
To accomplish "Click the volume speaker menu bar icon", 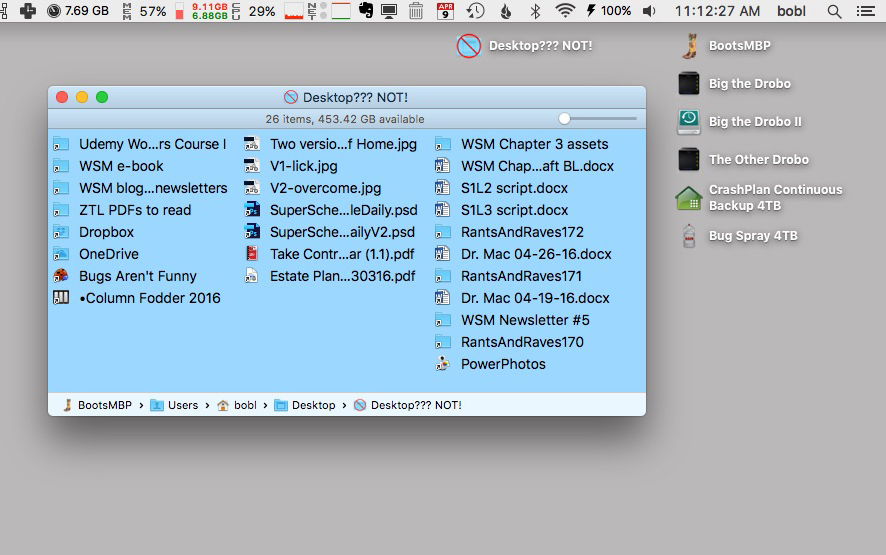I will pyautogui.click(x=649, y=11).
